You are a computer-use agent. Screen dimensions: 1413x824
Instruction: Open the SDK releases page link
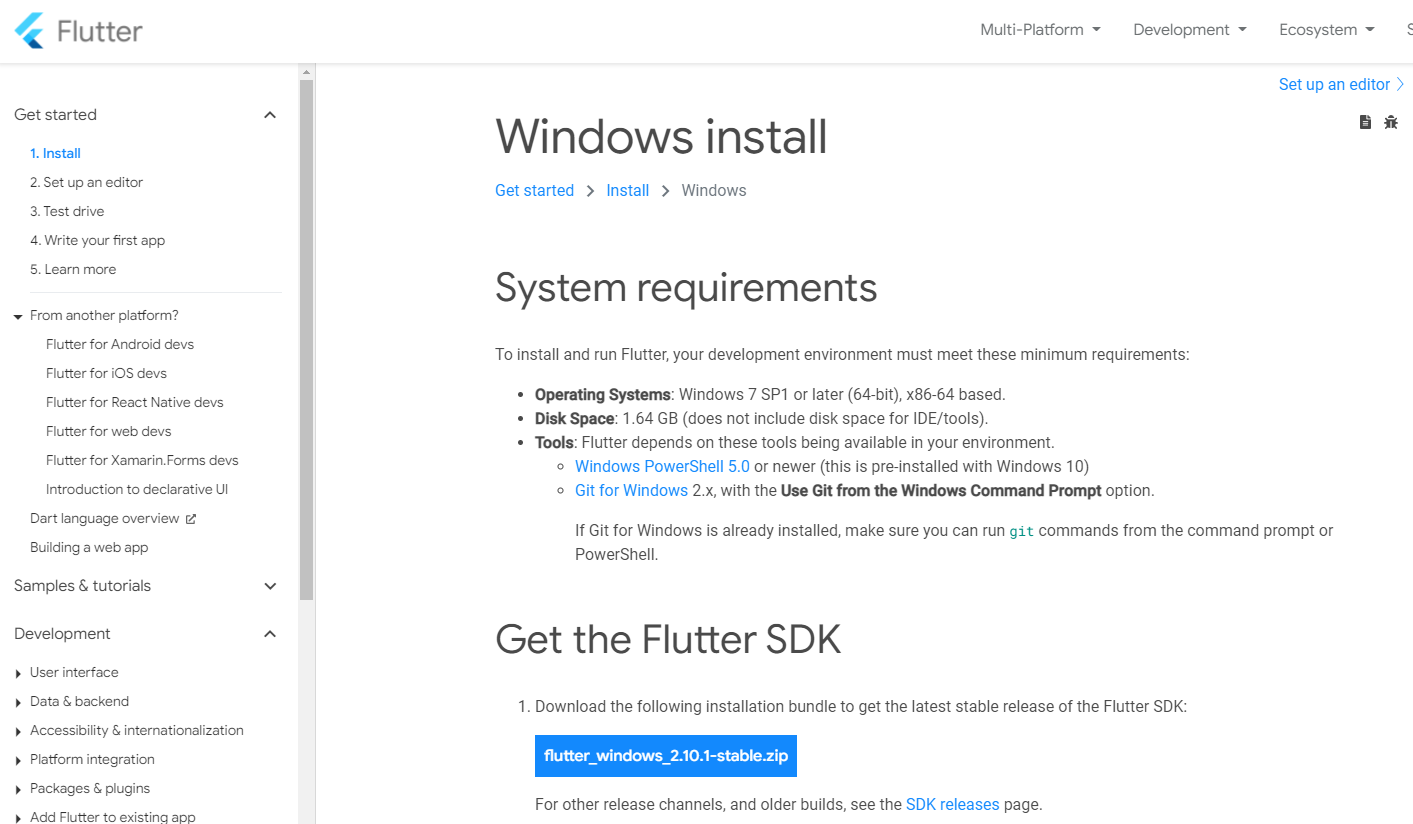pos(952,804)
